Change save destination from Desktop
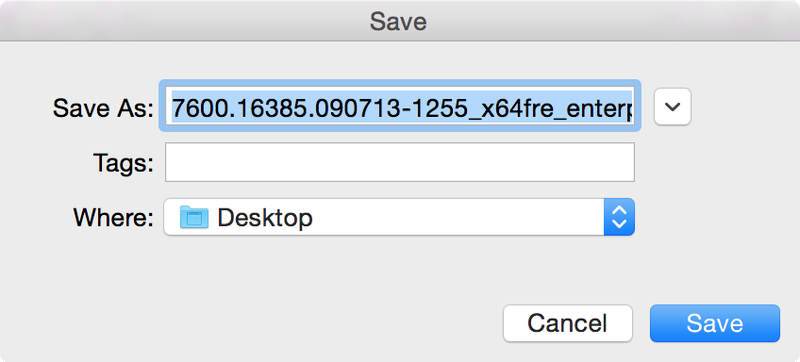Viewport: 800px width, 362px height. [399, 217]
